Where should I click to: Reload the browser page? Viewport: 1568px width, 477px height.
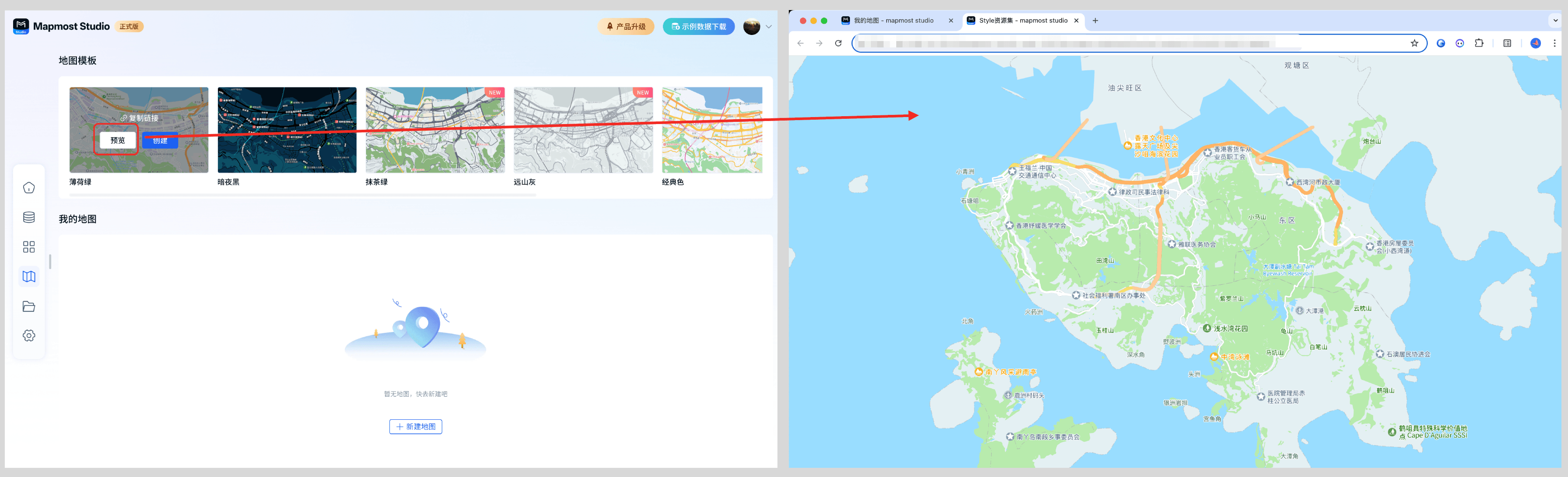[x=838, y=43]
